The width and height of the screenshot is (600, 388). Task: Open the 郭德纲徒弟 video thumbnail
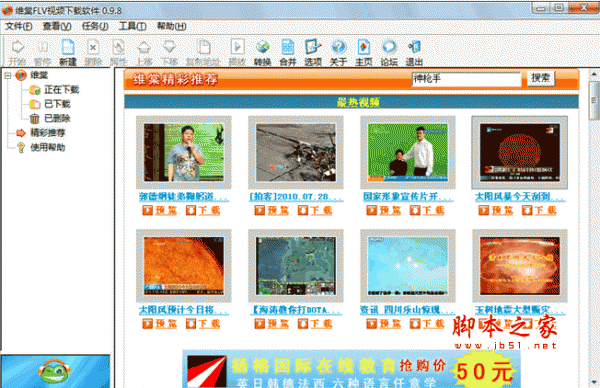184,152
